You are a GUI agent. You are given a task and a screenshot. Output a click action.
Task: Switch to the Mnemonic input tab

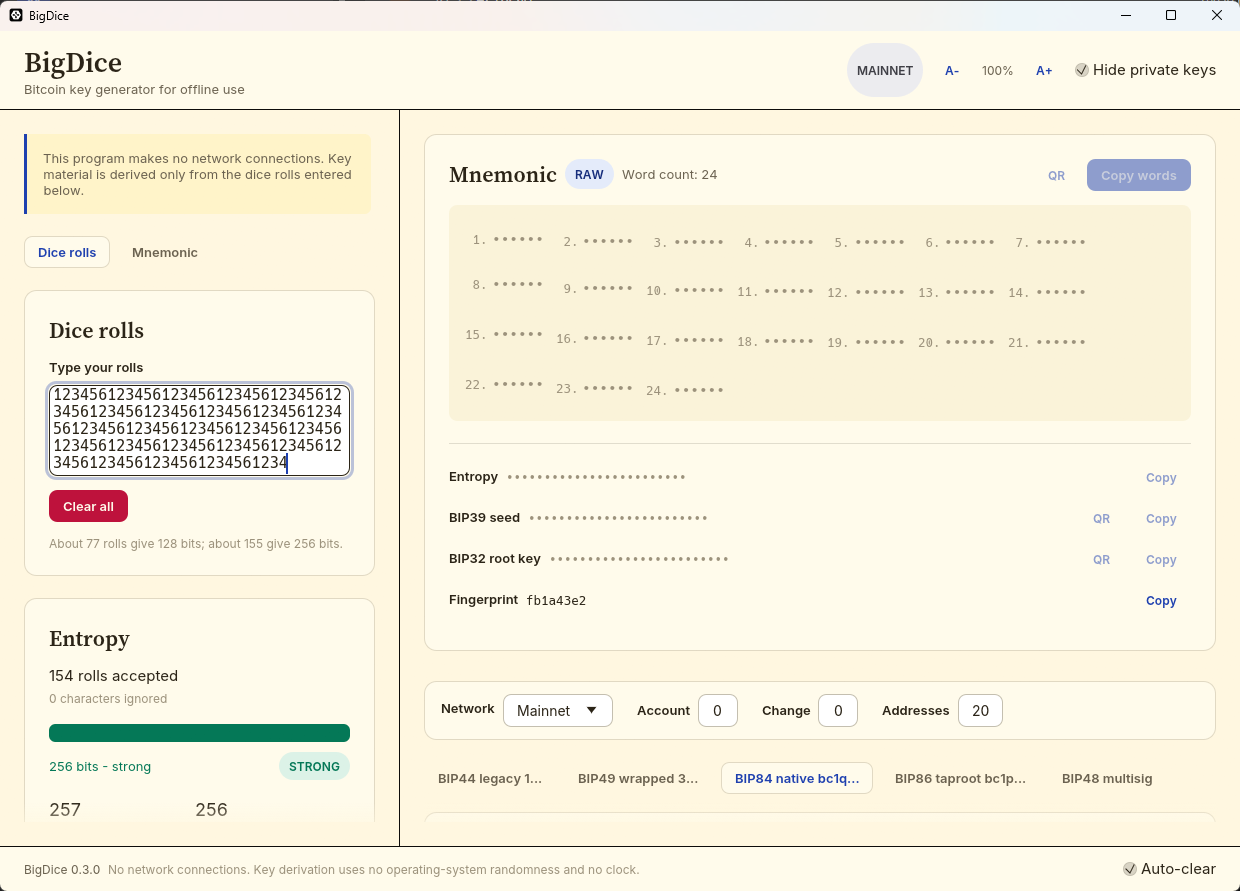click(x=165, y=252)
